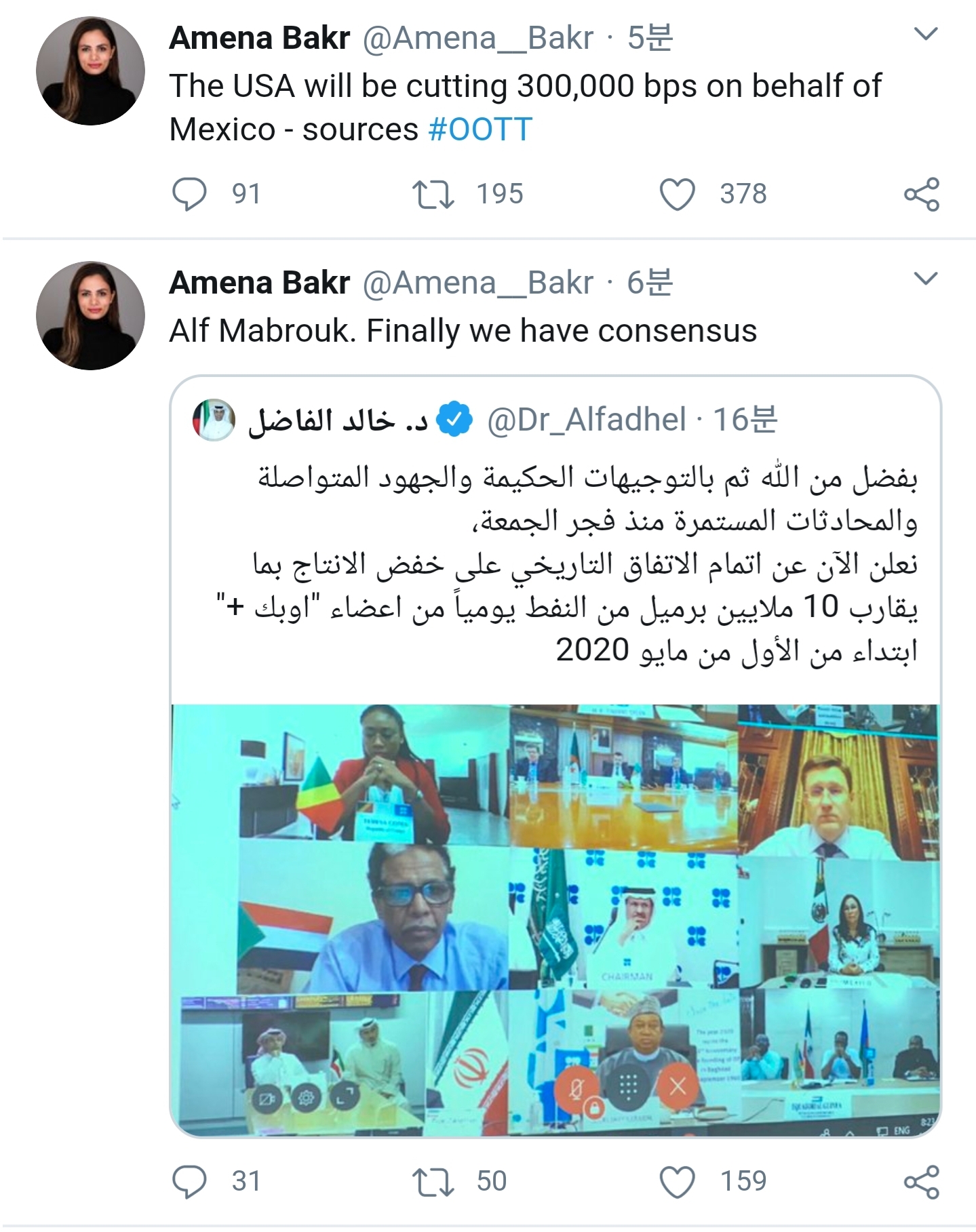The width and height of the screenshot is (976, 1232).
Task: Retweet the tweet about Mexico cuts
Action: pos(433,195)
